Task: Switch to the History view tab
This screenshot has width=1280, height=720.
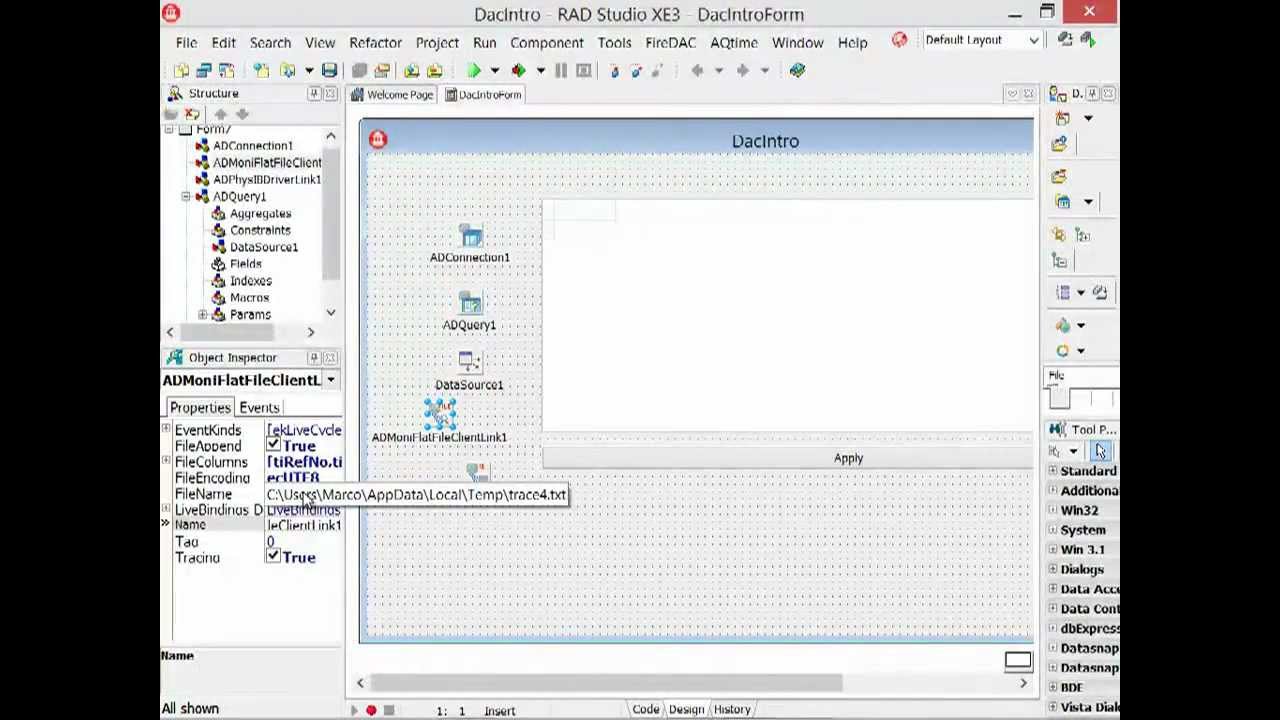Action: coord(732,710)
